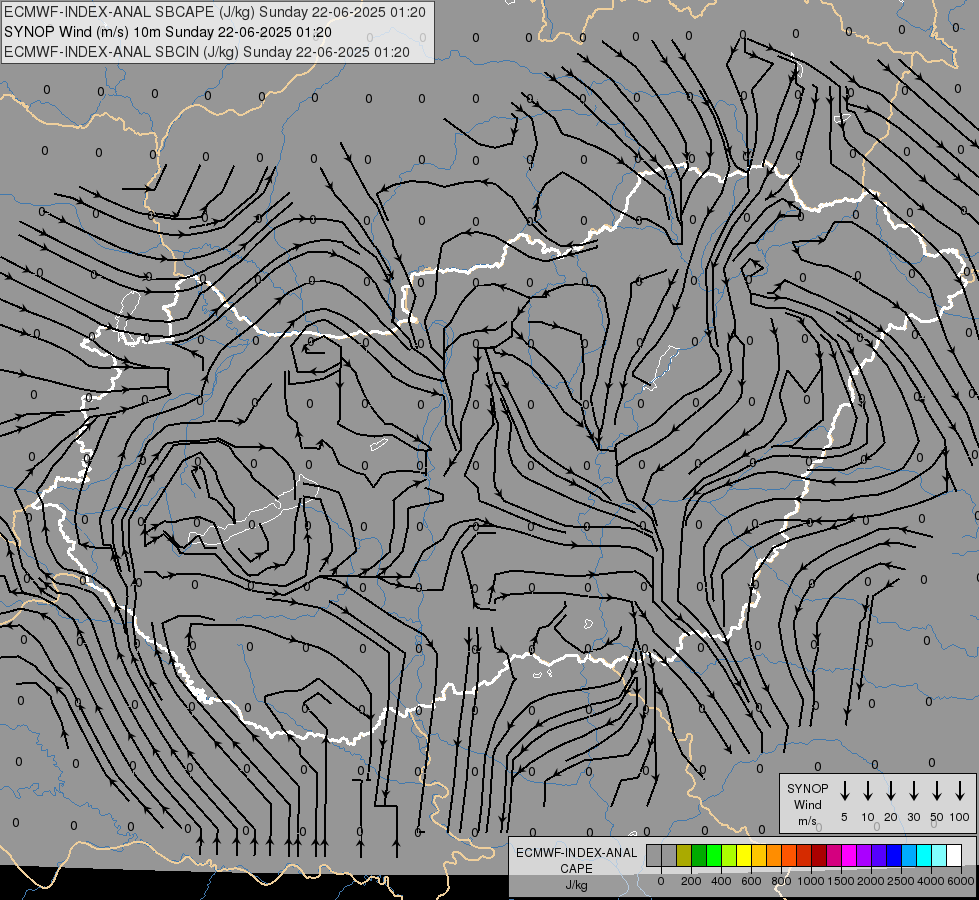This screenshot has height=900, width=979.
Task: Click the 30 m/s wind arrow in legend
Action: pos(913,790)
